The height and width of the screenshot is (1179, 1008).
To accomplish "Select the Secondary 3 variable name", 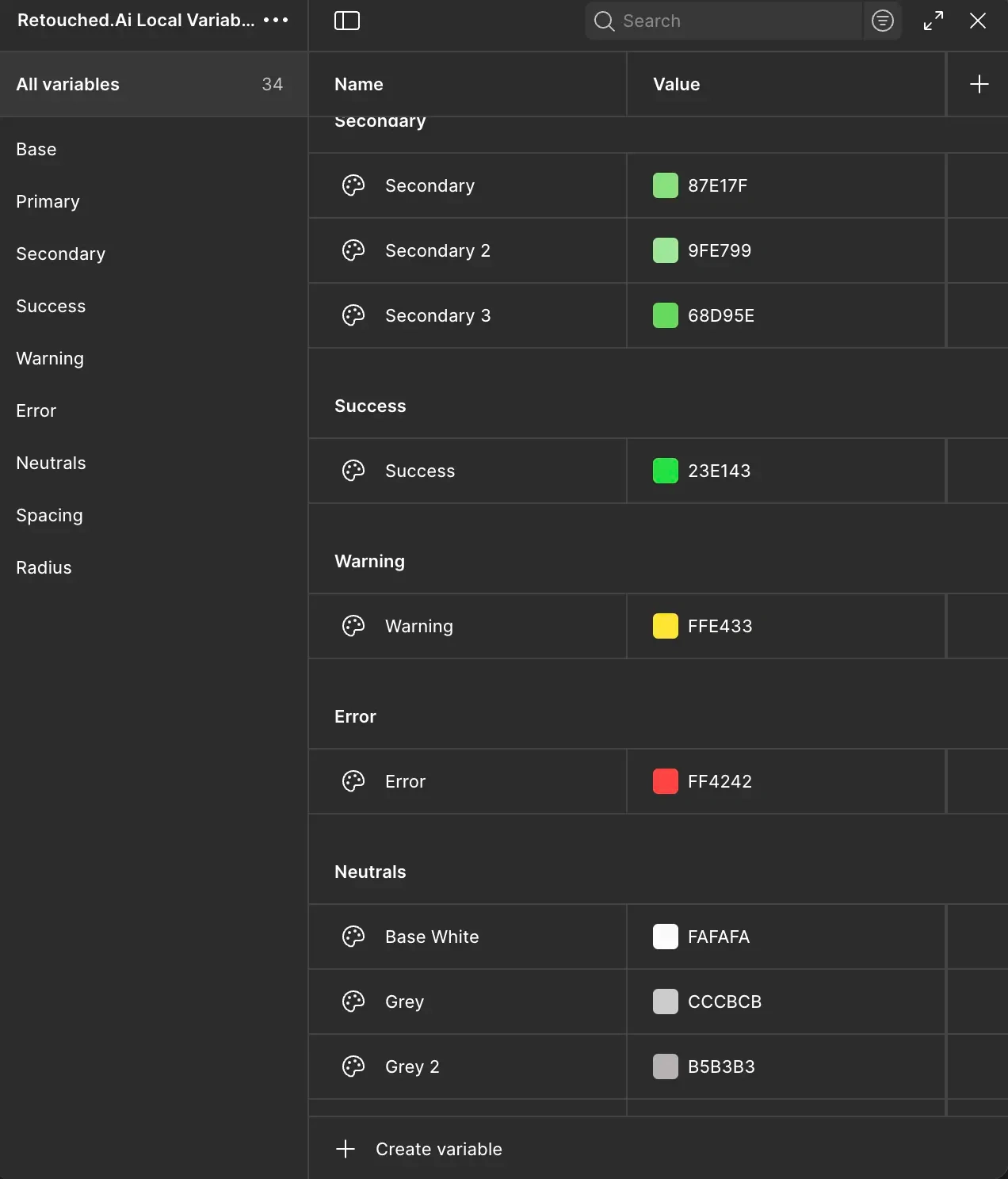I will pyautogui.click(x=437, y=315).
